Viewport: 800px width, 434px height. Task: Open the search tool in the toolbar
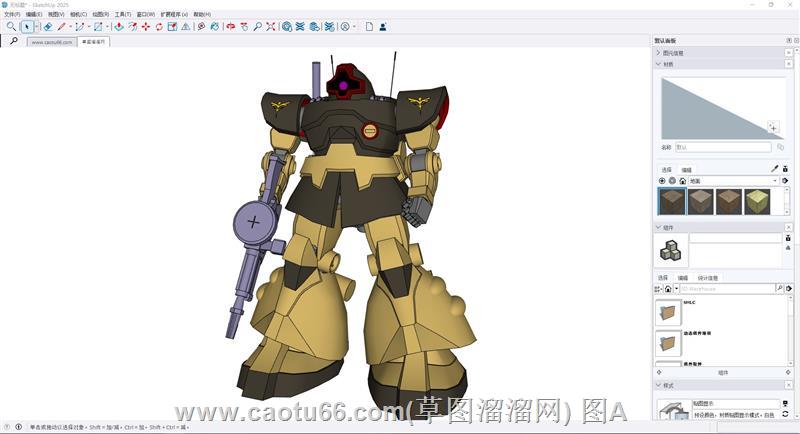[x=11, y=26]
